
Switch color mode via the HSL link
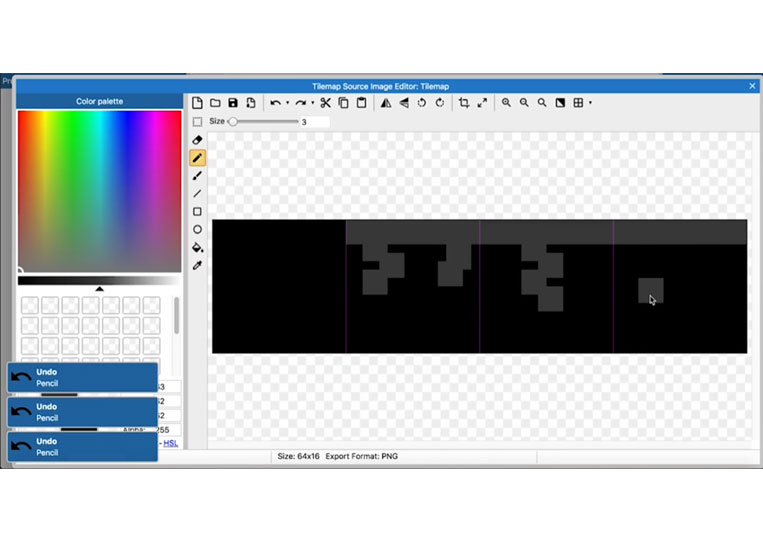[x=171, y=443]
